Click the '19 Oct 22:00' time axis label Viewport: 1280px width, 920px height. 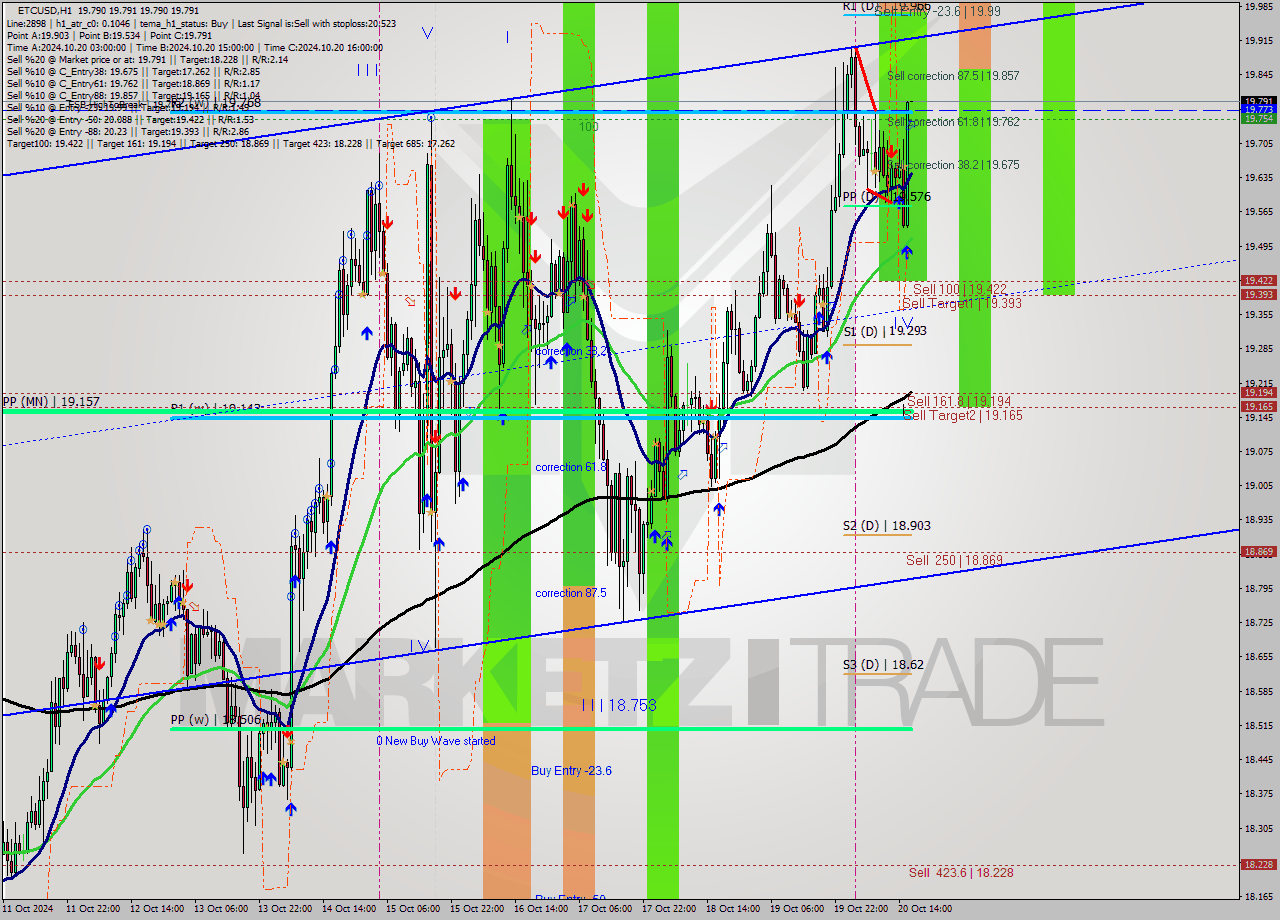(861, 909)
